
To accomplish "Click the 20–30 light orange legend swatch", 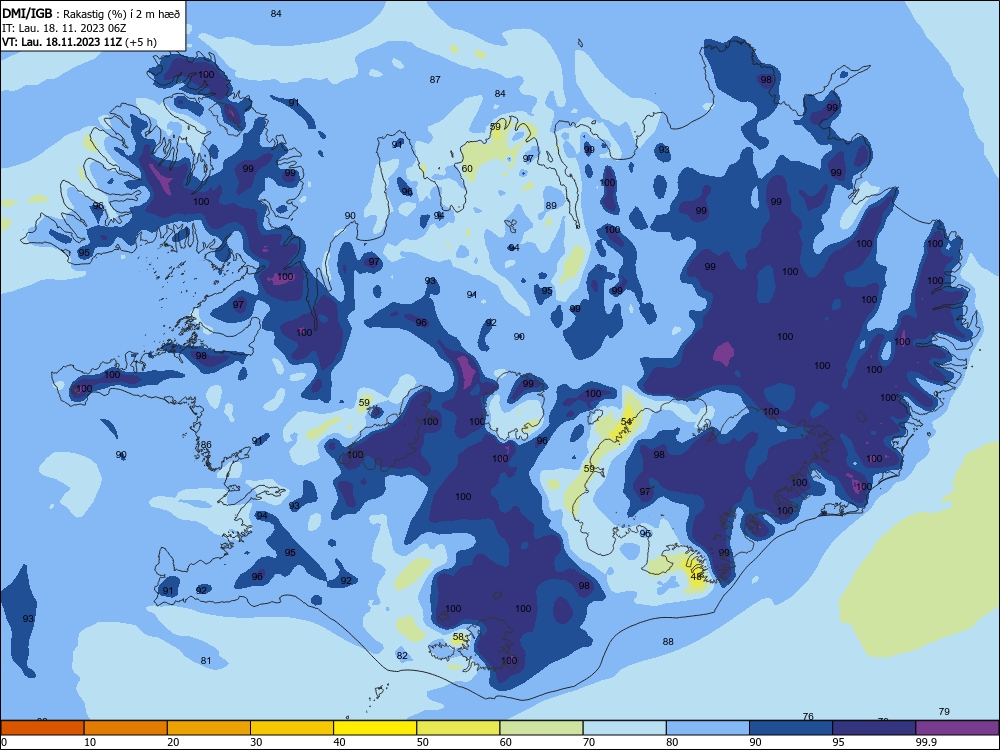I will point(209,728).
